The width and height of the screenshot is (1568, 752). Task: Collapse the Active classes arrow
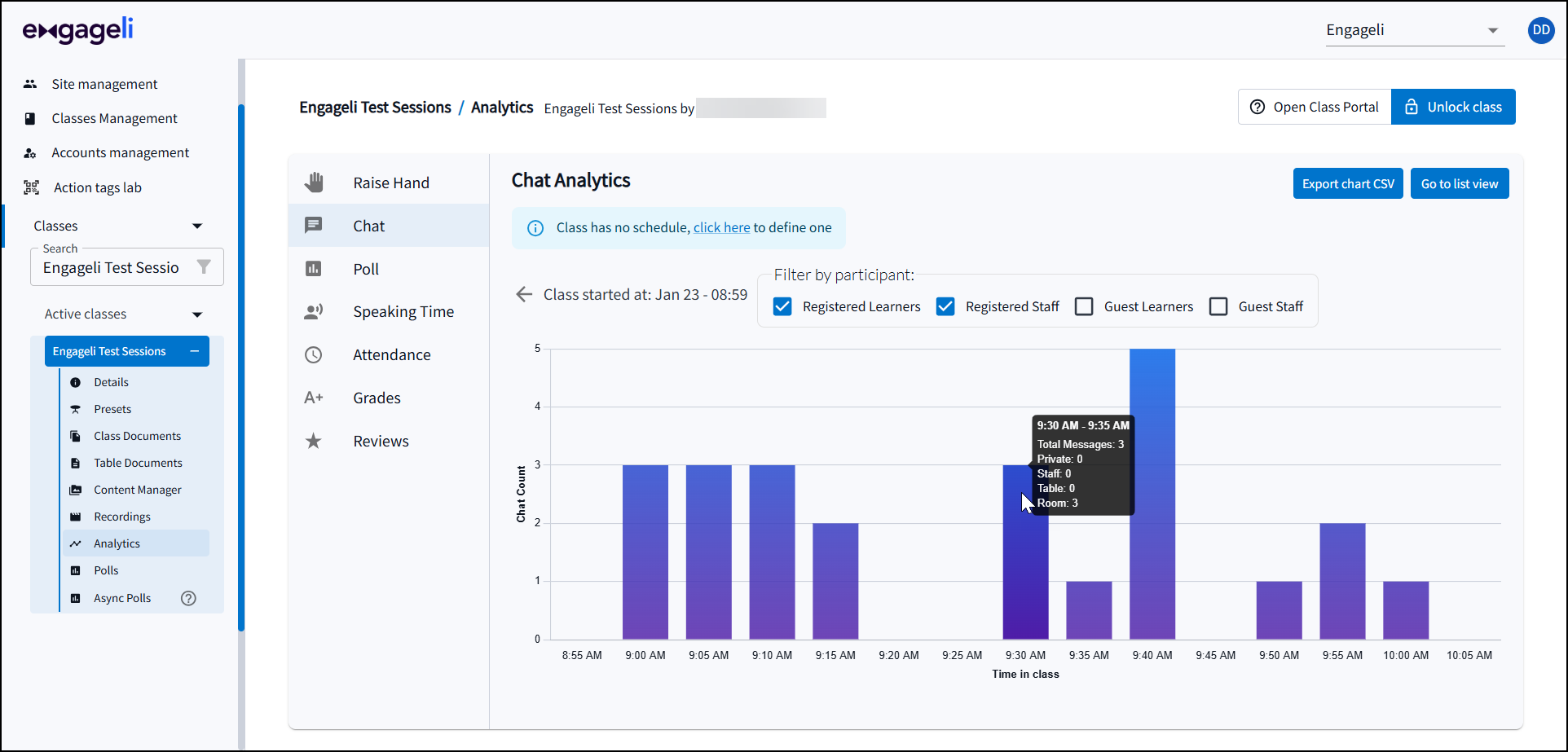197,314
